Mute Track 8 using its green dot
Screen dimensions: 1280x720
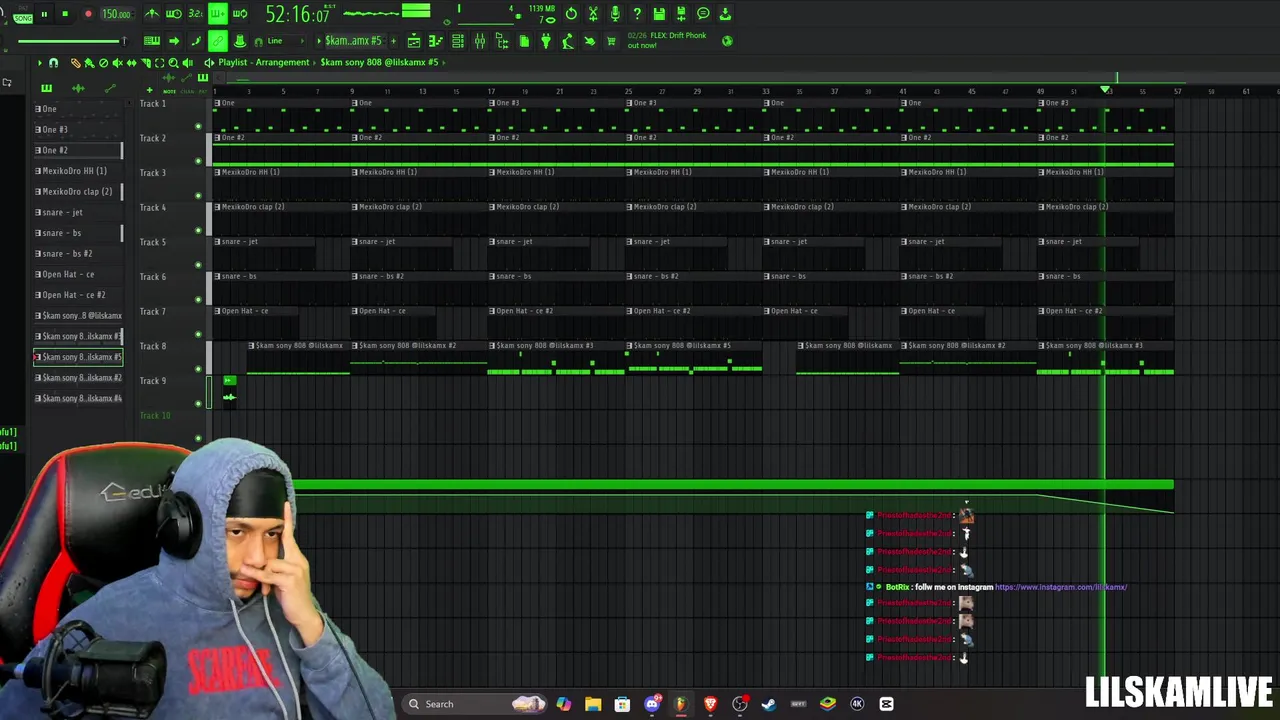click(x=198, y=369)
